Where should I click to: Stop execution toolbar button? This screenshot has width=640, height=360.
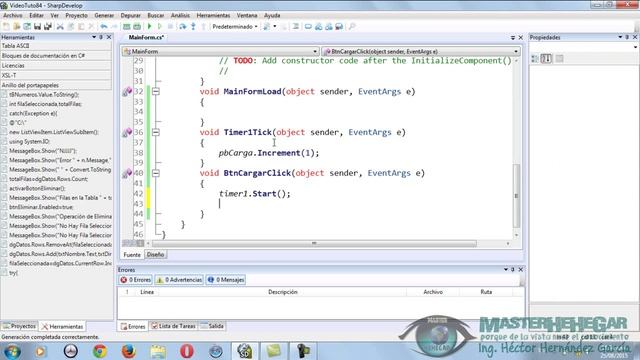[170, 27]
